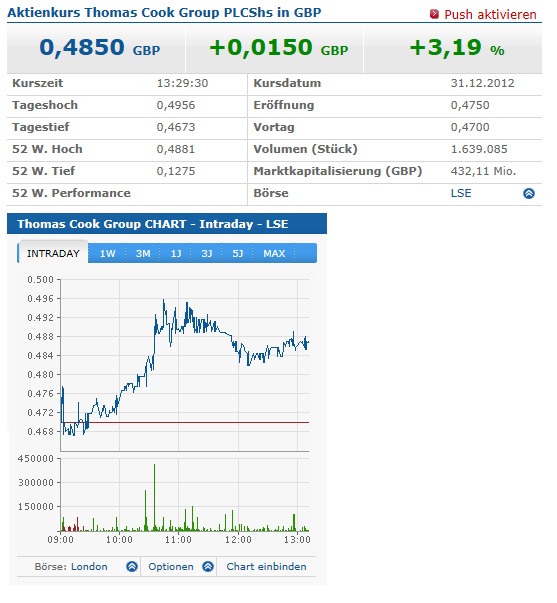557x603 pixels.
Task: Open the Optionen link
Action: (171, 566)
